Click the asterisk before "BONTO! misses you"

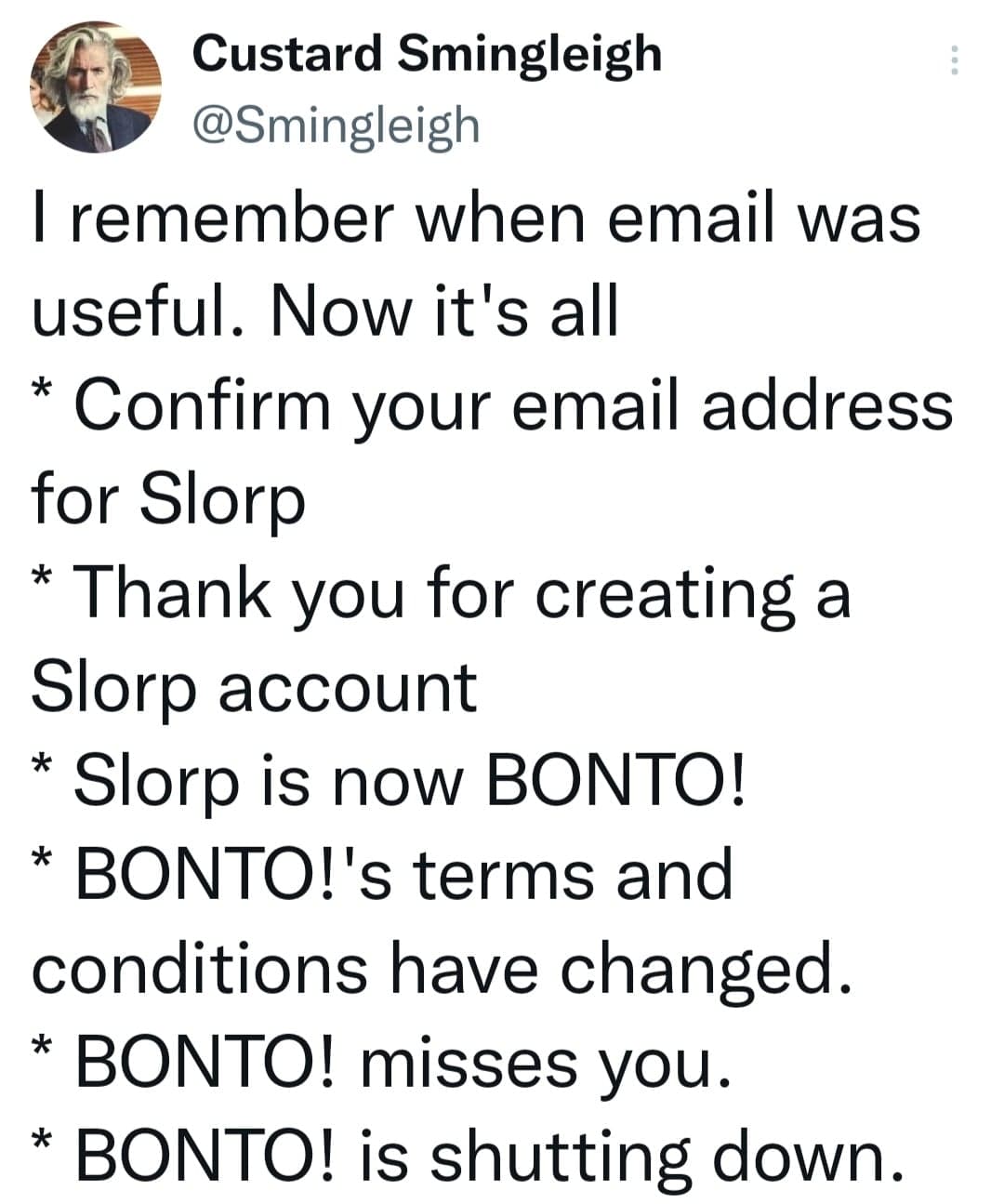pos(42,1048)
